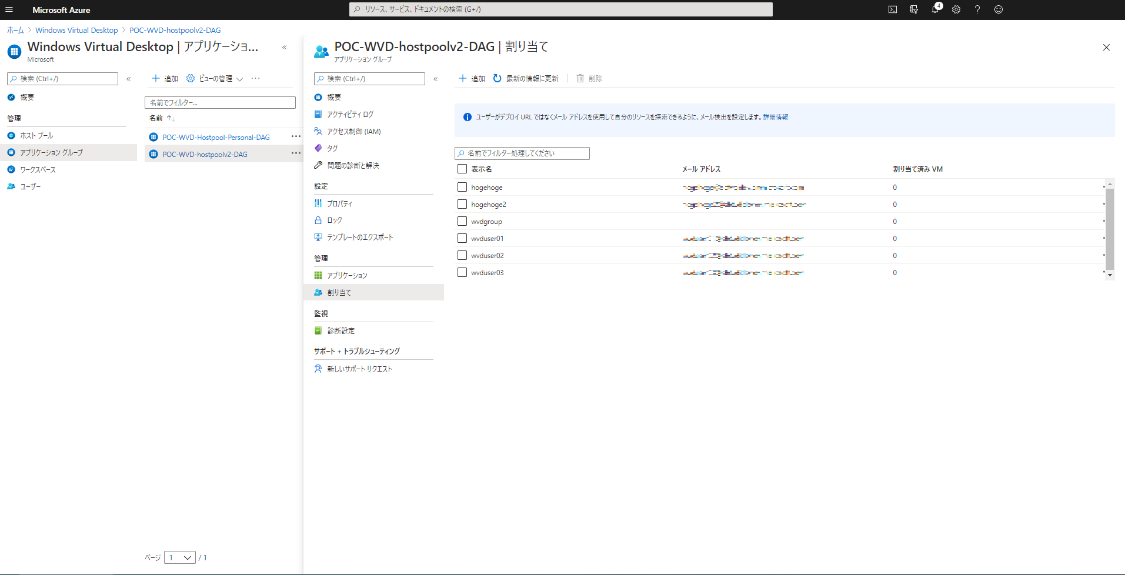Open the notifications bell
This screenshot has height=575, width=1125.
[x=935, y=9]
